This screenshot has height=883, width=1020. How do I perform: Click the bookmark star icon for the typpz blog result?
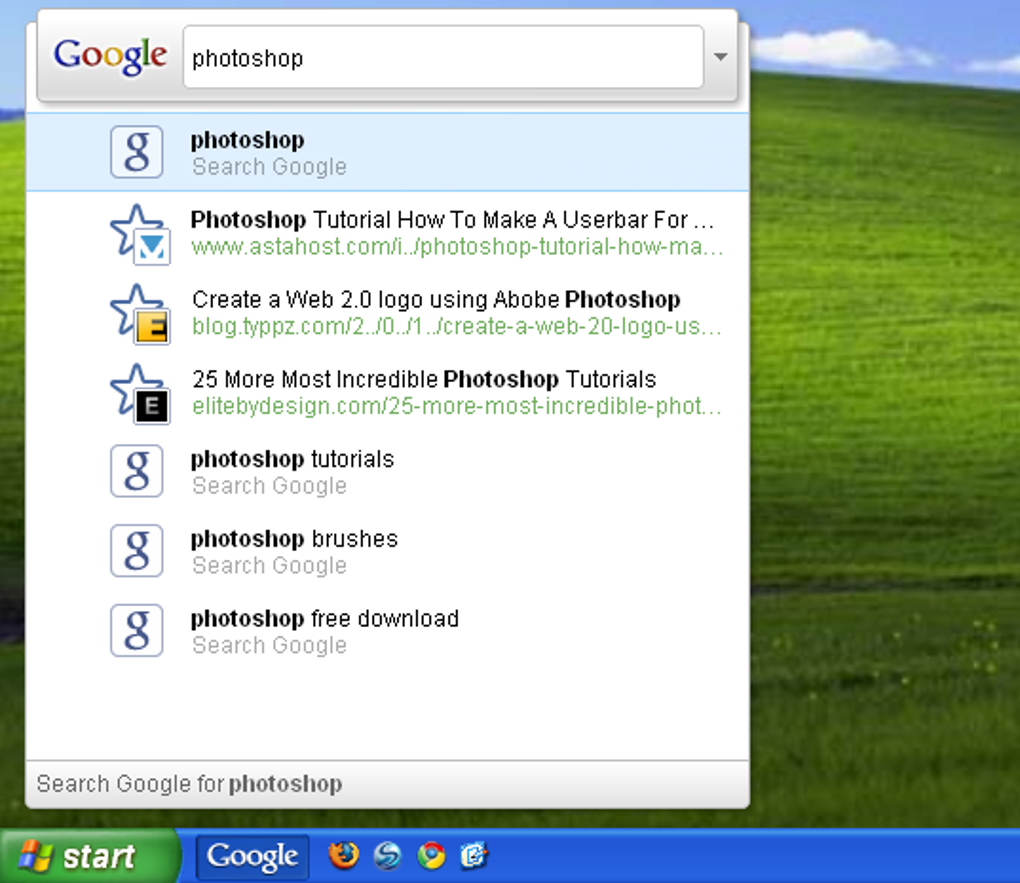pyautogui.click(x=141, y=314)
